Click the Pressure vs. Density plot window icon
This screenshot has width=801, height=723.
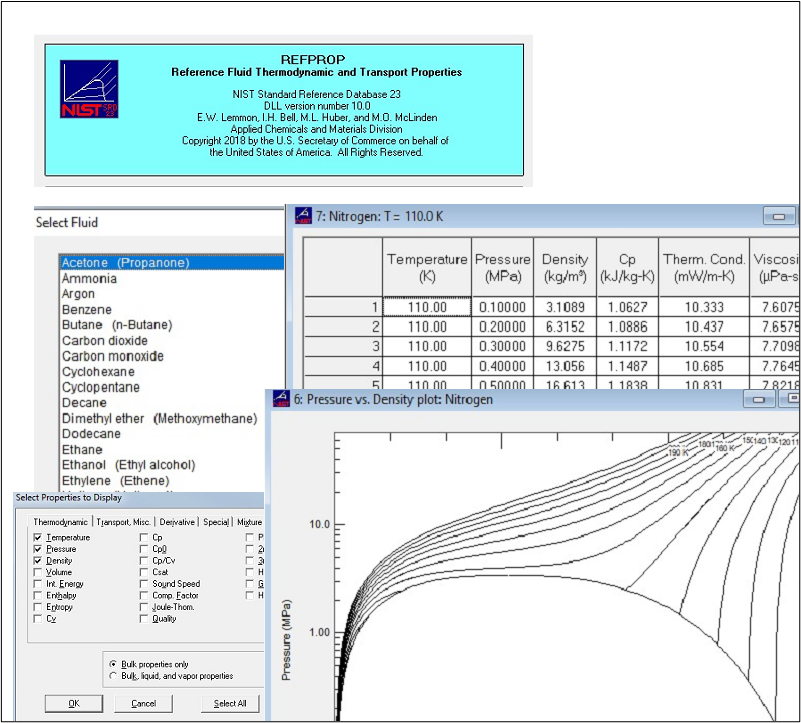pyautogui.click(x=280, y=399)
